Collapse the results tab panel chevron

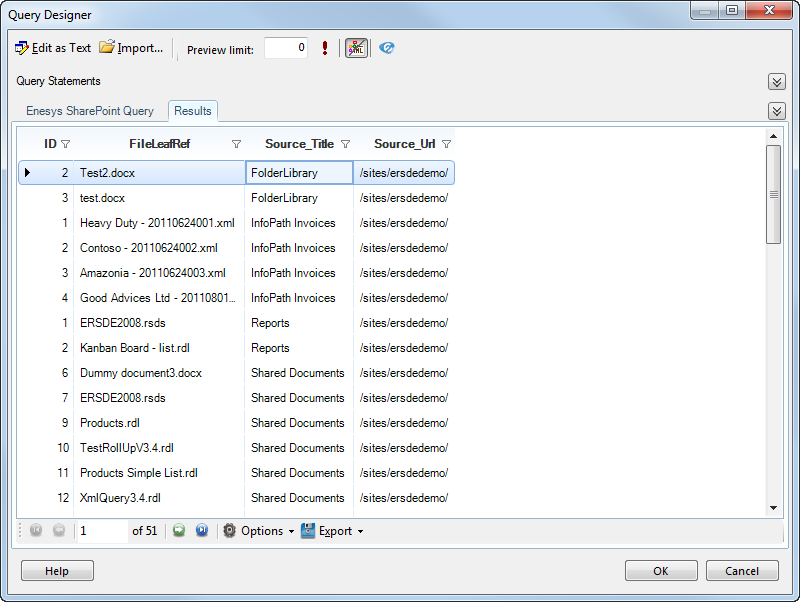pyautogui.click(x=776, y=111)
